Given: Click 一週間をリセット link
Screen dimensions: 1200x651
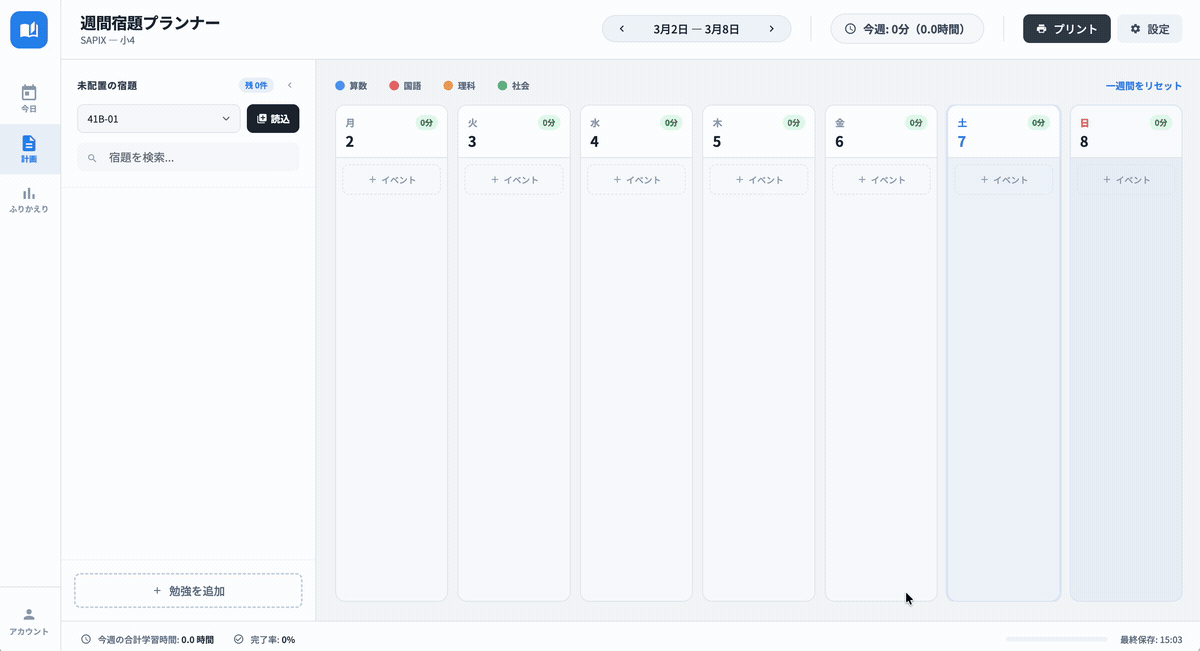Looking at the screenshot, I should click(1143, 86).
